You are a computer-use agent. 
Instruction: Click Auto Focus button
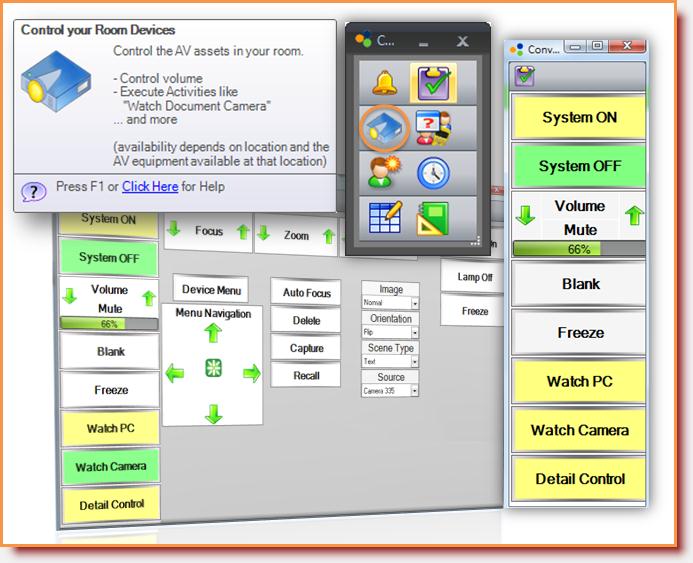point(306,293)
